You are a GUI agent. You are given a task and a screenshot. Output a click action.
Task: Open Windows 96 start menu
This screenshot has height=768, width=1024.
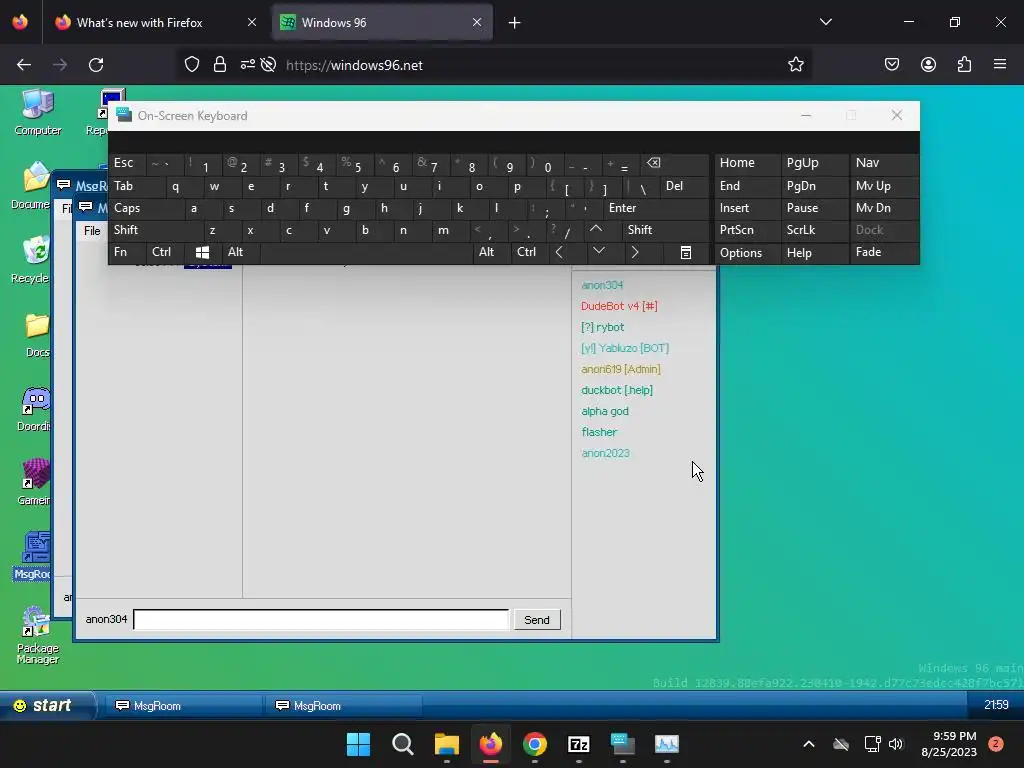point(47,705)
